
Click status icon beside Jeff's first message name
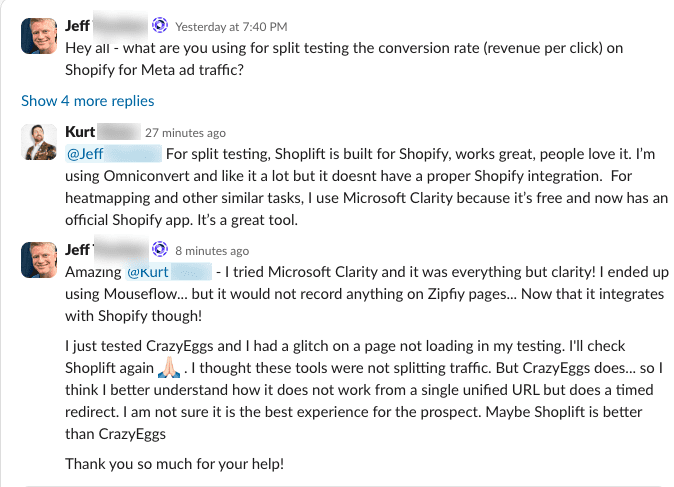click(160, 24)
